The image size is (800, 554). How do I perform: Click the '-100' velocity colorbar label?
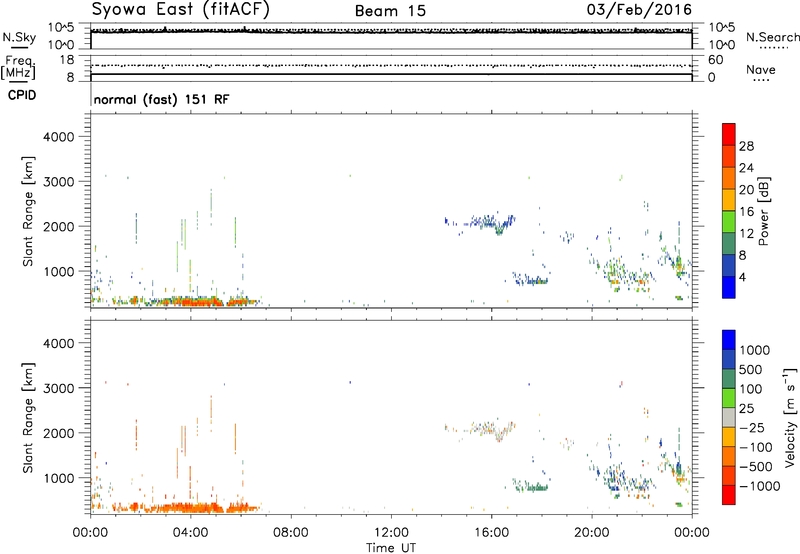coord(756,447)
